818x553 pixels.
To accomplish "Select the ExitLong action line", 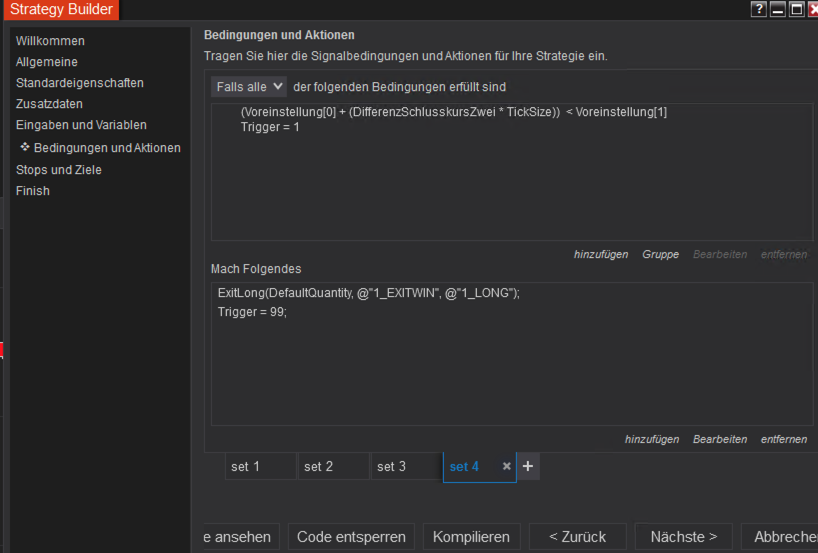I will 369,293.
